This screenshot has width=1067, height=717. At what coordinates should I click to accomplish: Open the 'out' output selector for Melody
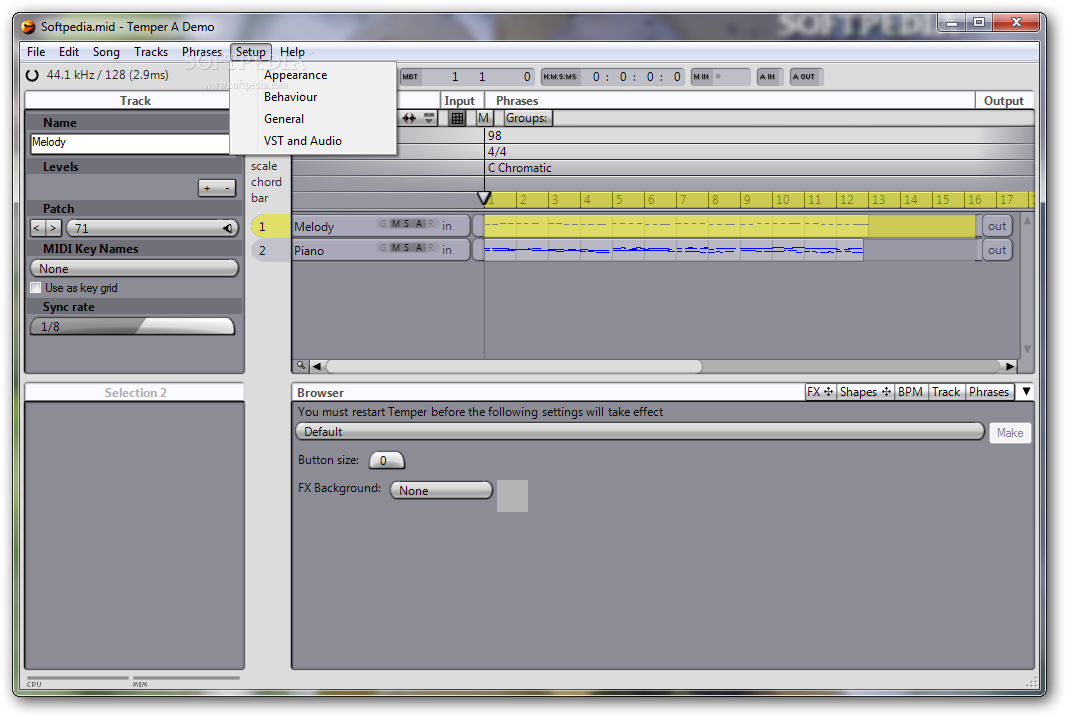(x=997, y=227)
